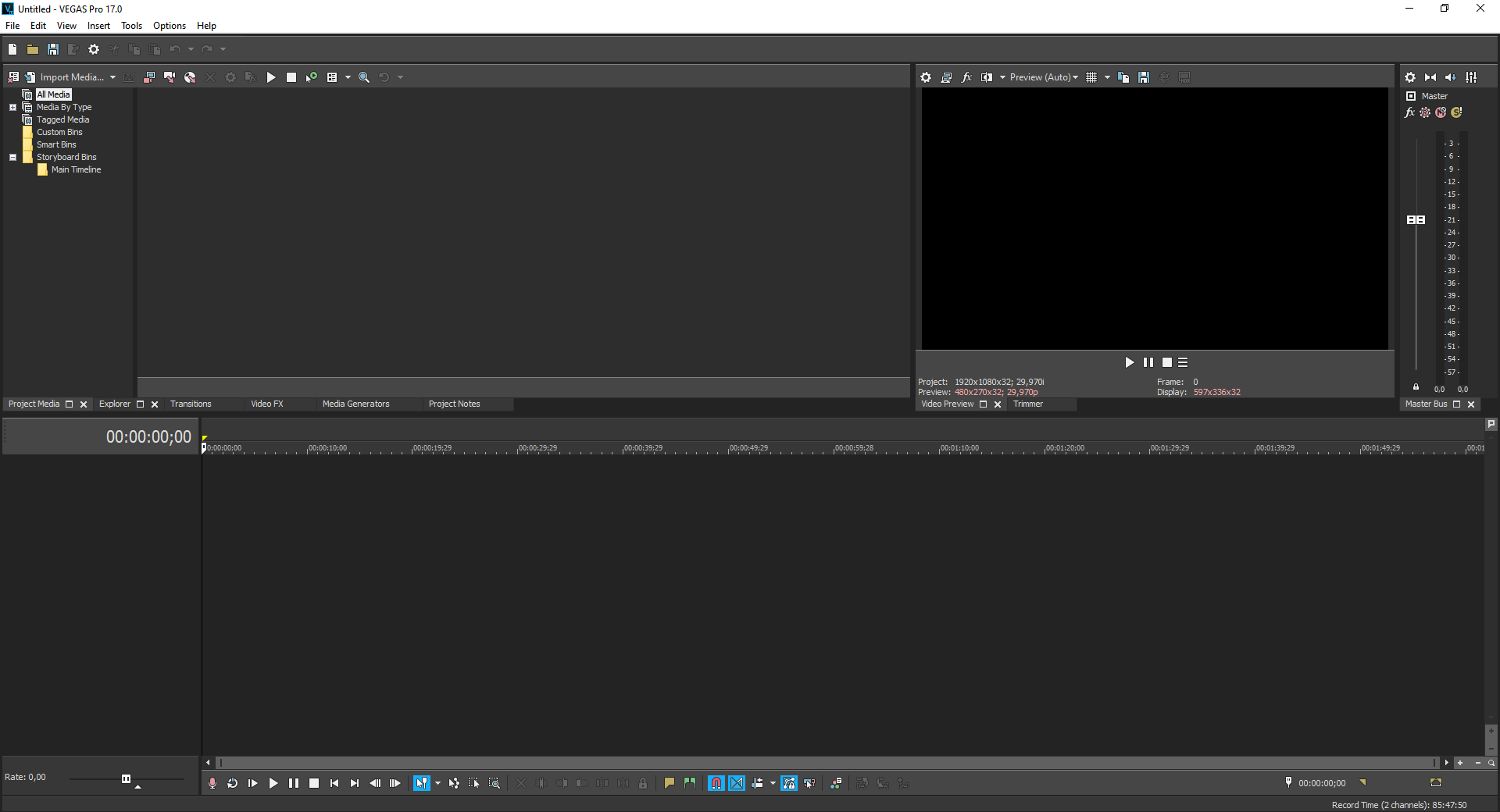1500x812 pixels.
Task: Open the Tools menu
Action: (x=131, y=26)
